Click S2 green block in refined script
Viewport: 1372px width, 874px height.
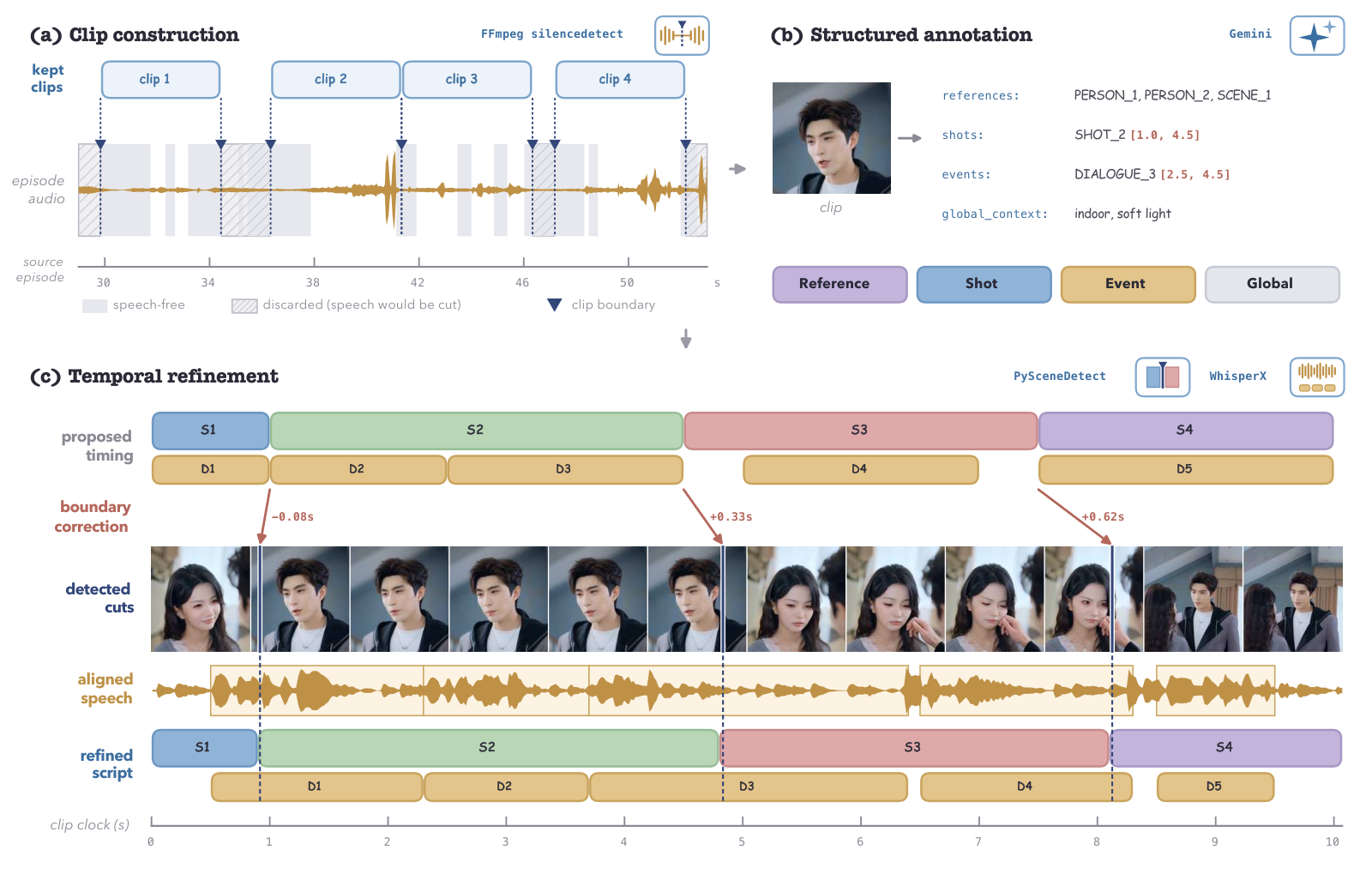(489, 748)
